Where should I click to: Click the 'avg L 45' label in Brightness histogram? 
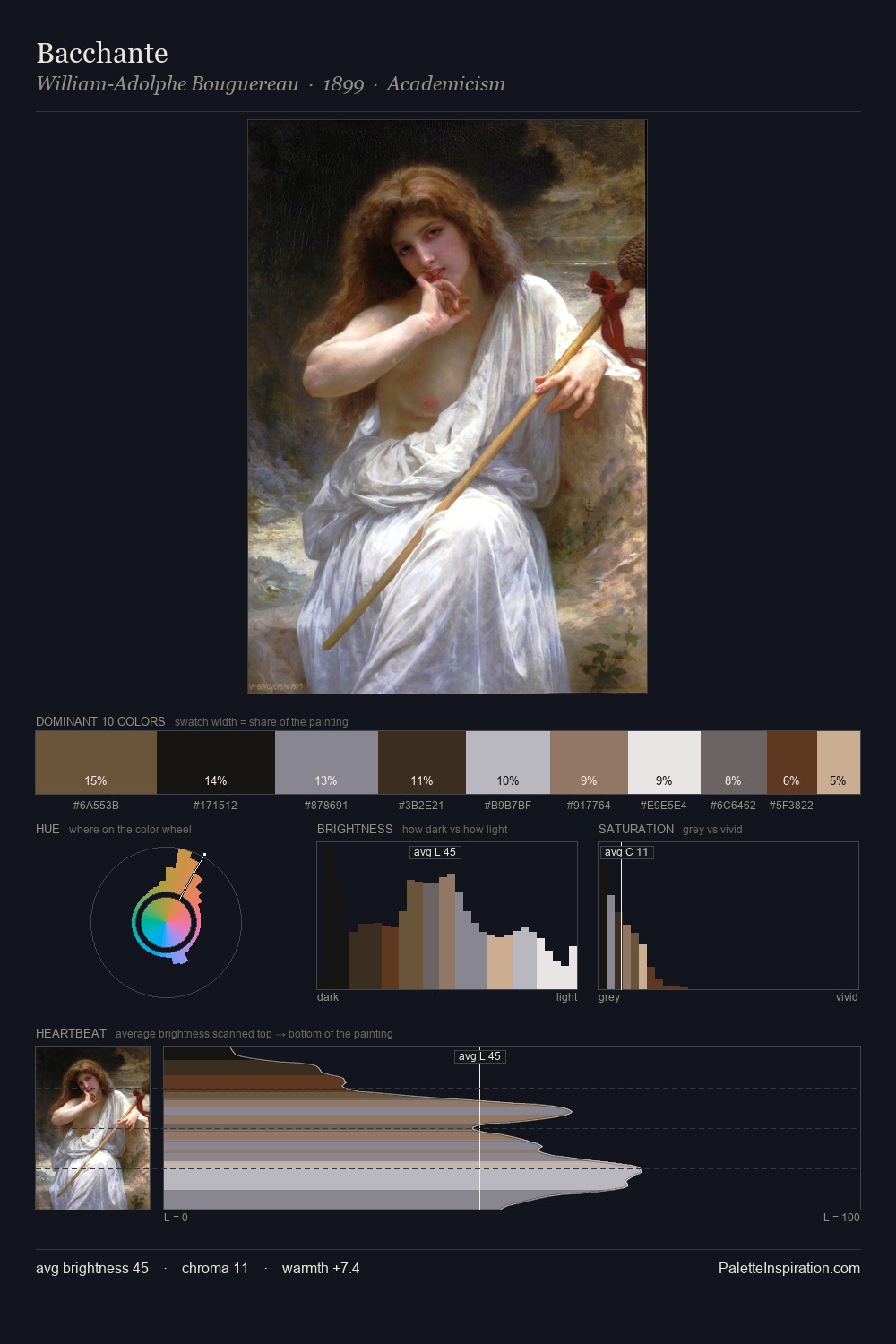435,852
